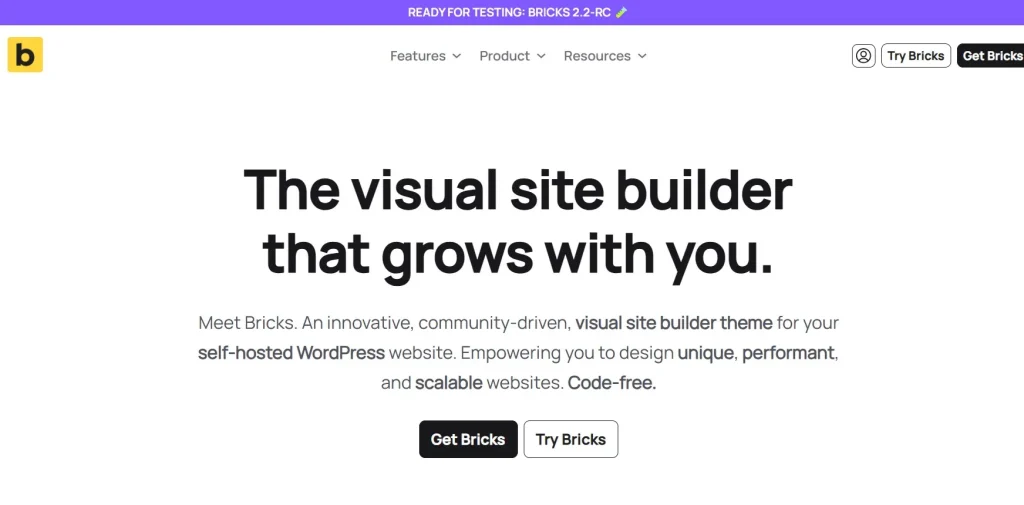Screen dimensions: 1024x505
Task: Expand the Features dropdown chevron
Action: pyautogui.click(x=457, y=56)
